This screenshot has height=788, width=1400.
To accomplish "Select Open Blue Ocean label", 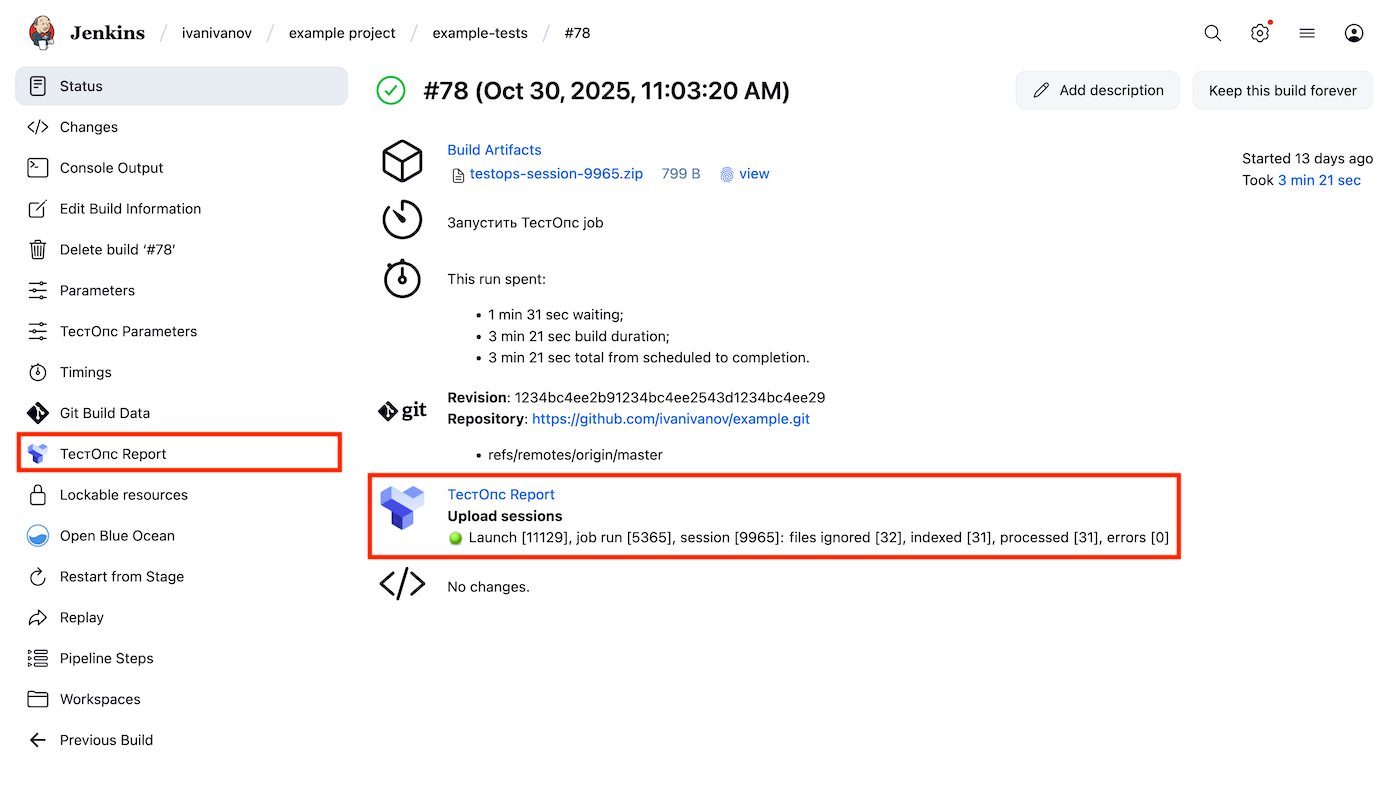I will click(x=117, y=536).
